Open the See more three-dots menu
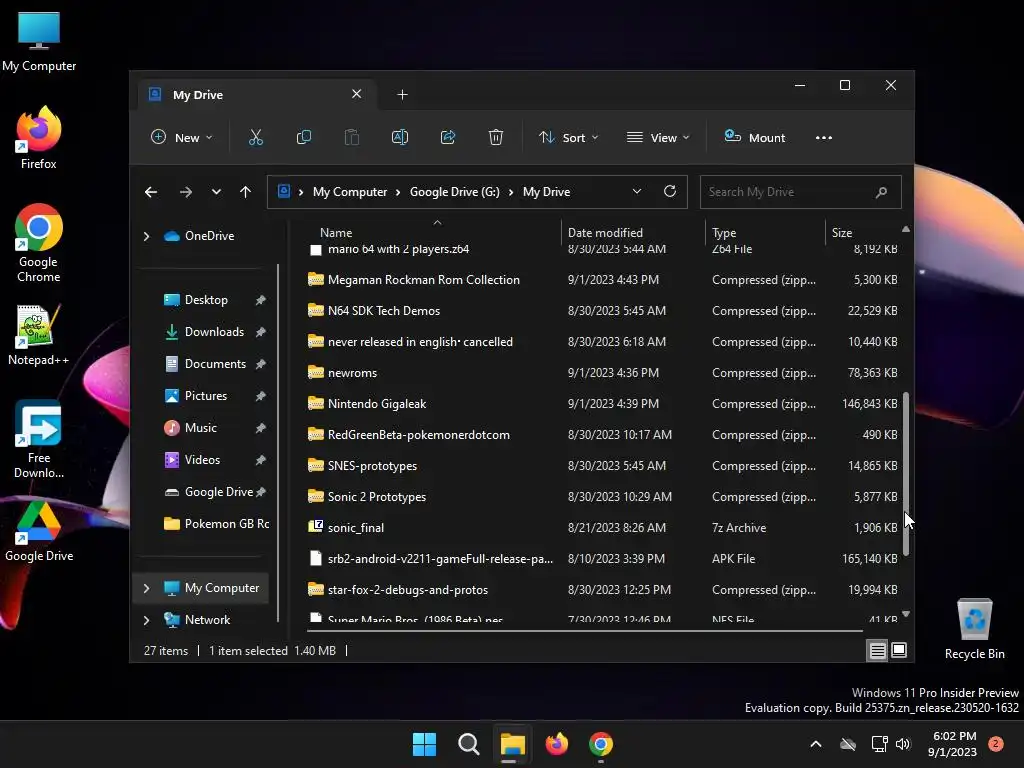 tap(824, 138)
